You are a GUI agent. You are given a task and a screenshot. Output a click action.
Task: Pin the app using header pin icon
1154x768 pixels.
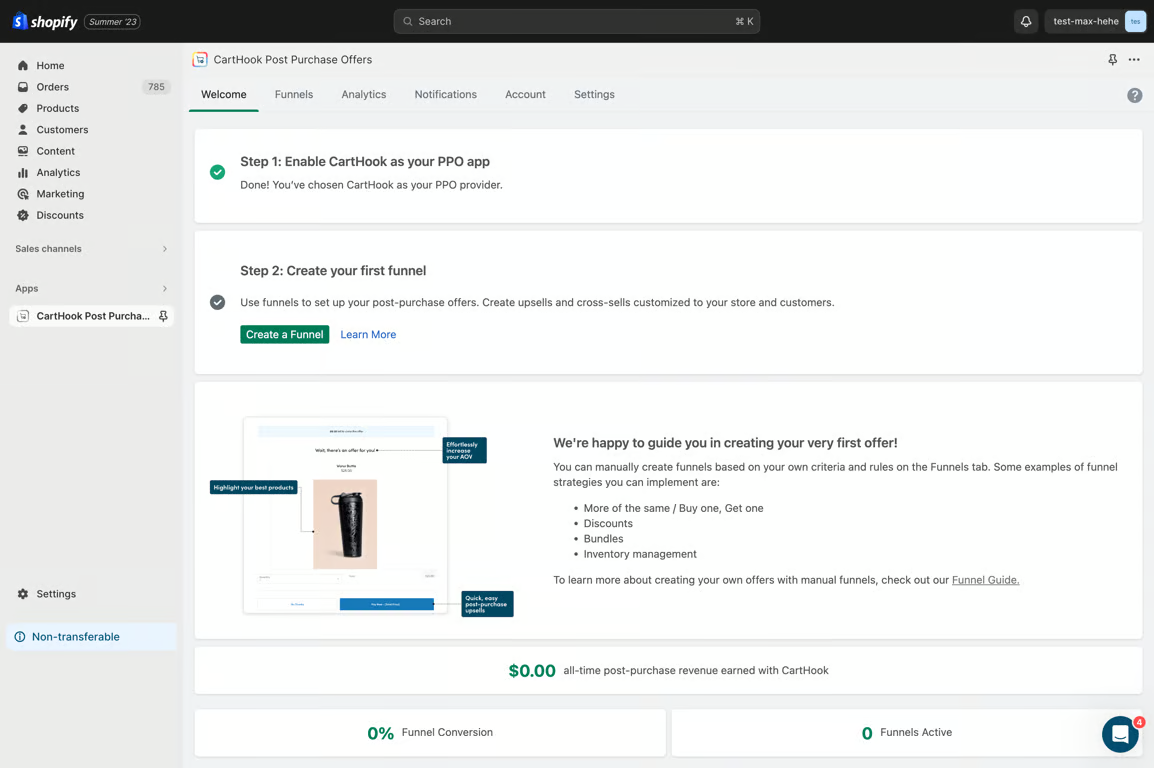coord(1112,60)
